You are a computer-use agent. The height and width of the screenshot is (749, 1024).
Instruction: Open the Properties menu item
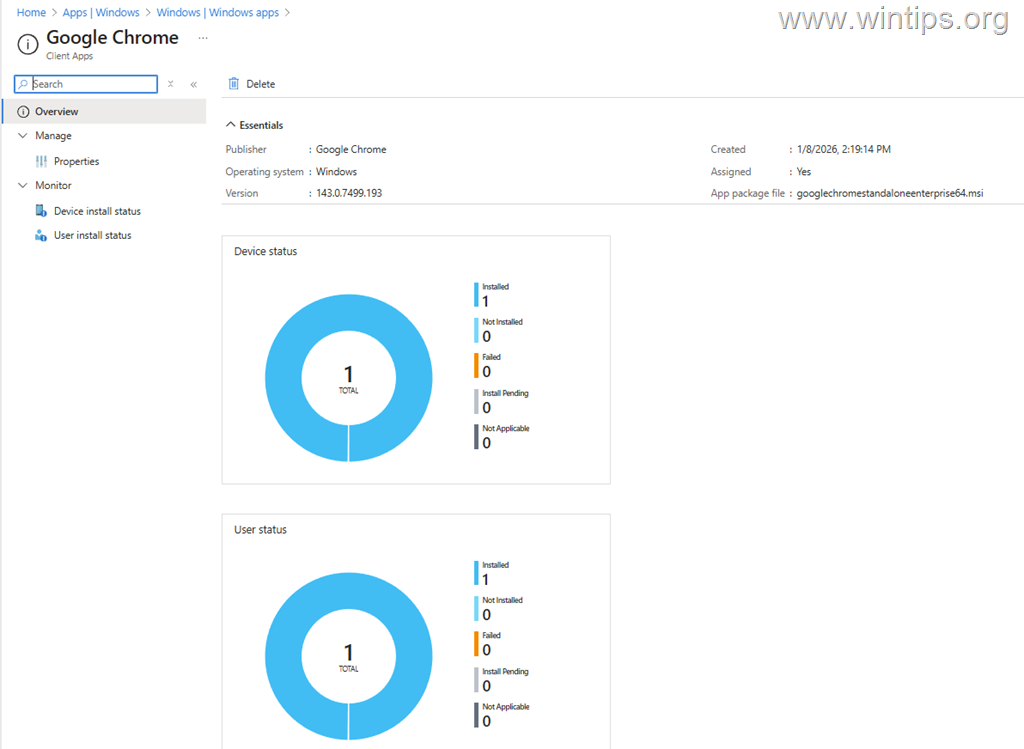coord(76,161)
